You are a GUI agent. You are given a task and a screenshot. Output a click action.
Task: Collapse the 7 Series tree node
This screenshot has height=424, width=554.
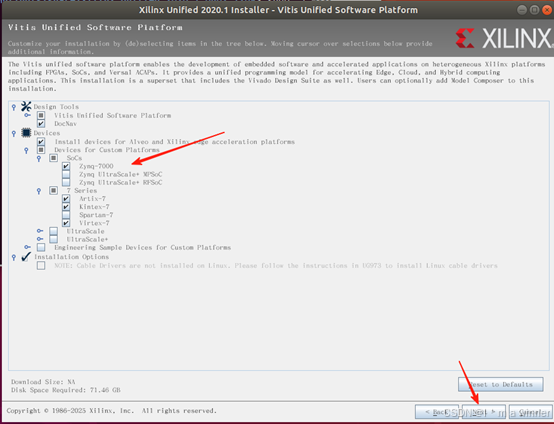[x=39, y=191]
